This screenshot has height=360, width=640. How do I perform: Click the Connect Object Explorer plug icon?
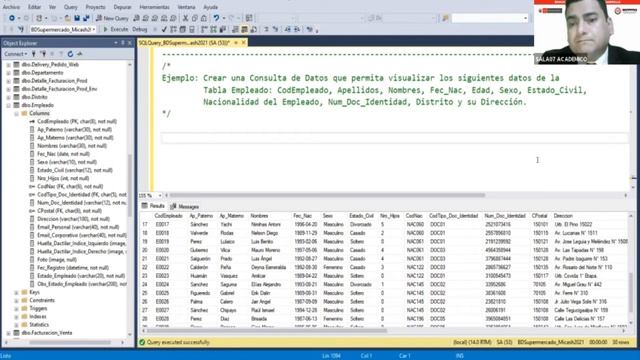click(33, 54)
